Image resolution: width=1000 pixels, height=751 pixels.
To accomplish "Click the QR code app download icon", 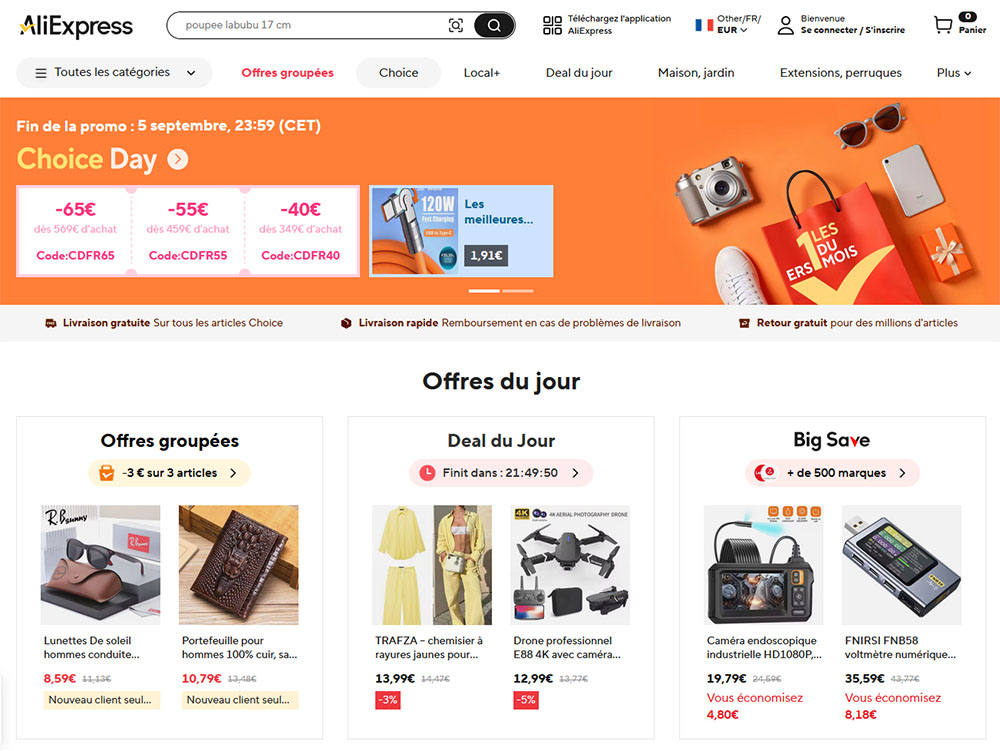I will [552, 25].
